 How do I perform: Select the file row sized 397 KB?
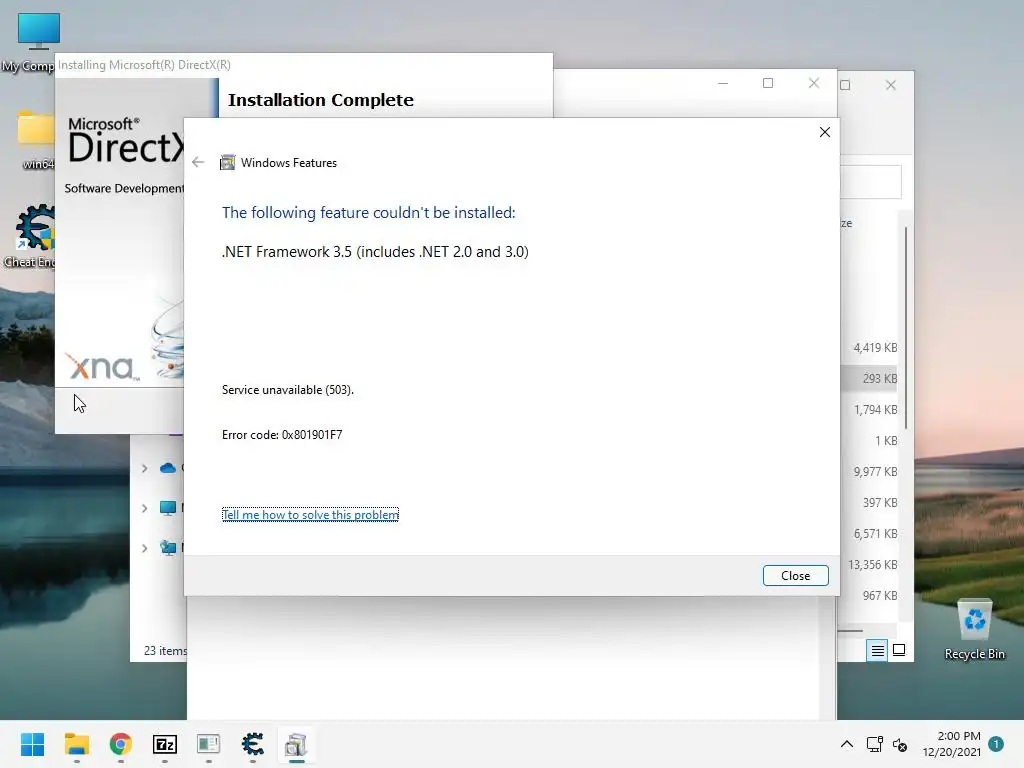tap(869, 503)
